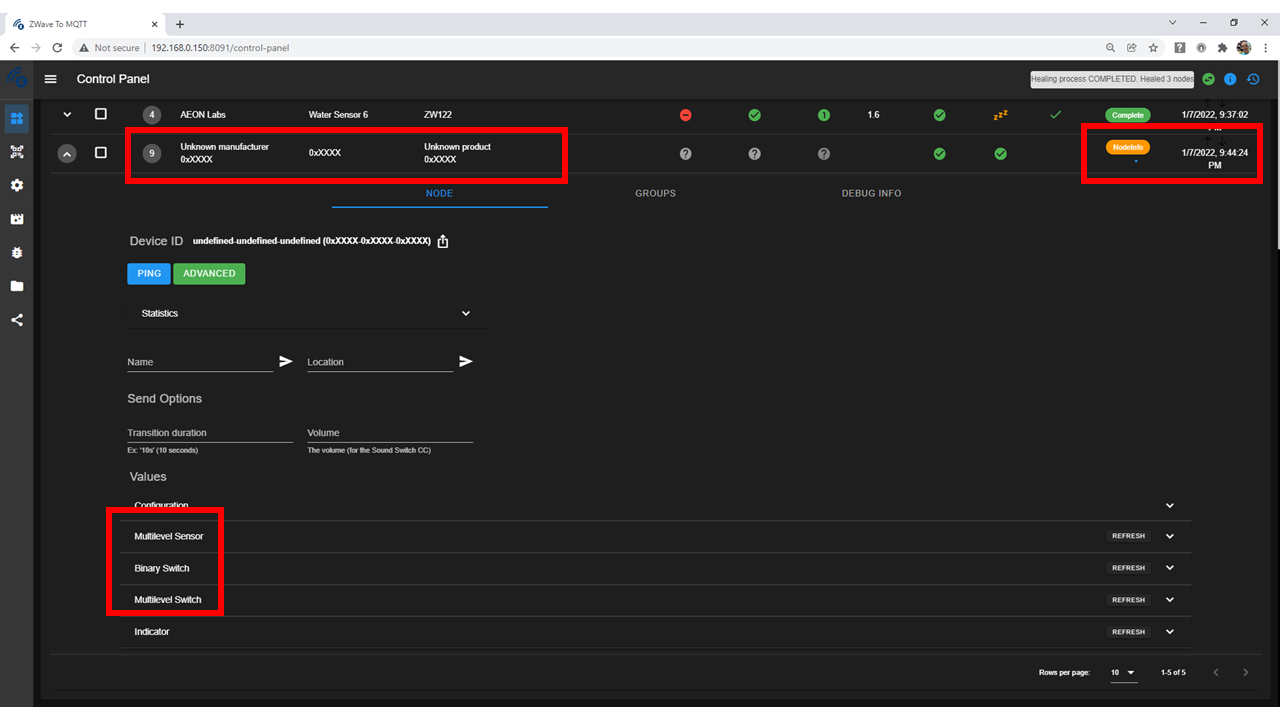Viewport: 1280px width, 720px height.
Task: Click the export icon beside Device ID
Action: (443, 241)
